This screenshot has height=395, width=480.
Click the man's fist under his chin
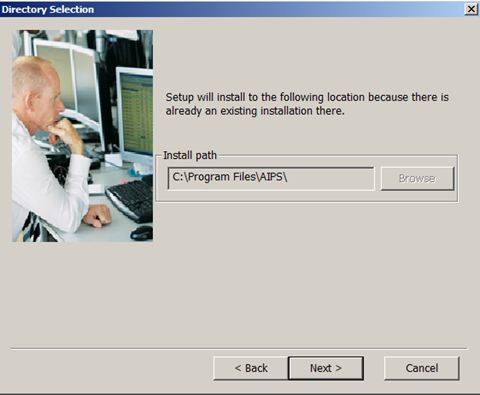pyautogui.click(x=66, y=132)
